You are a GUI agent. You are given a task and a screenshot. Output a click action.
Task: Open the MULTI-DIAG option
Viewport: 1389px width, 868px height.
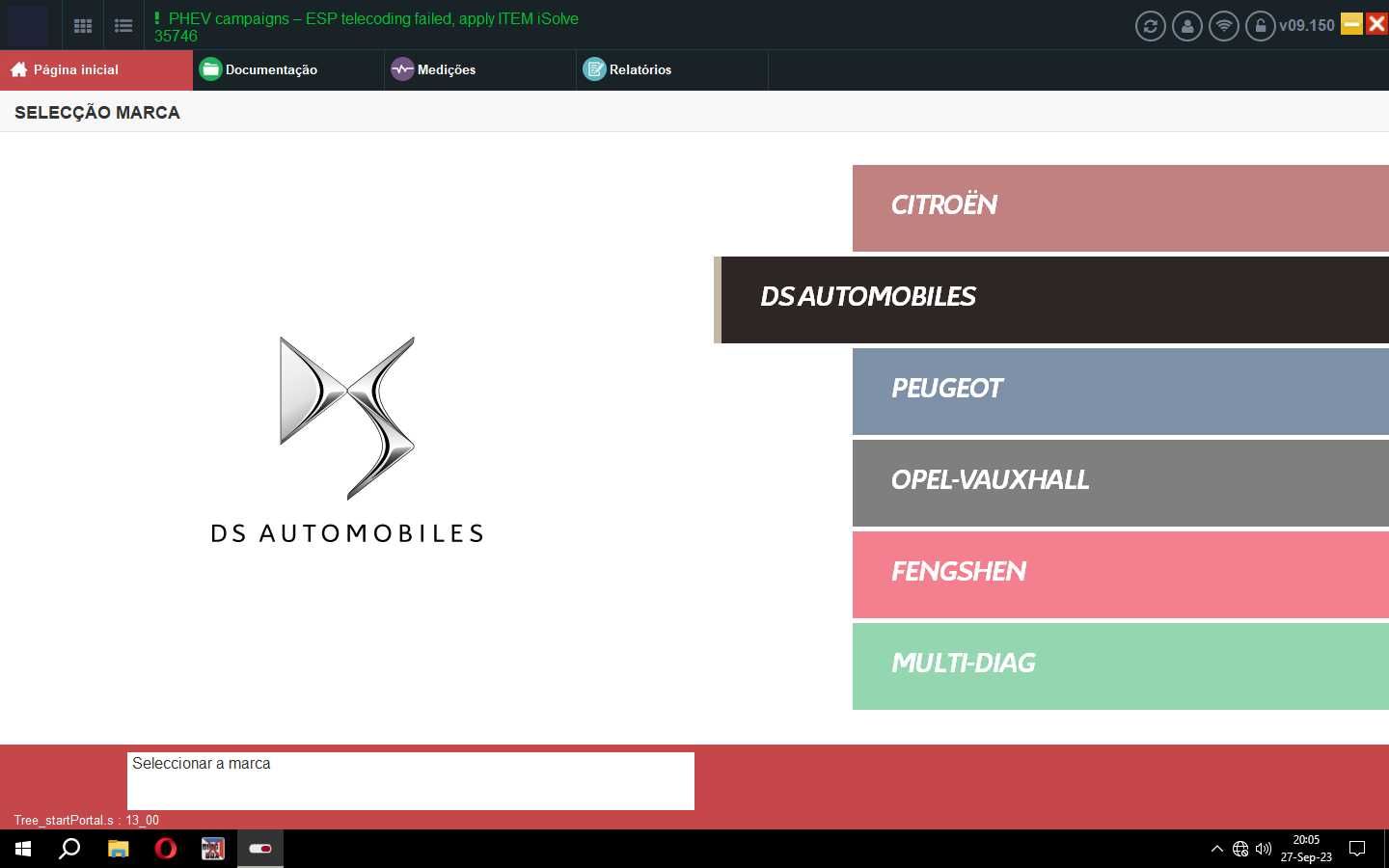point(1121,665)
